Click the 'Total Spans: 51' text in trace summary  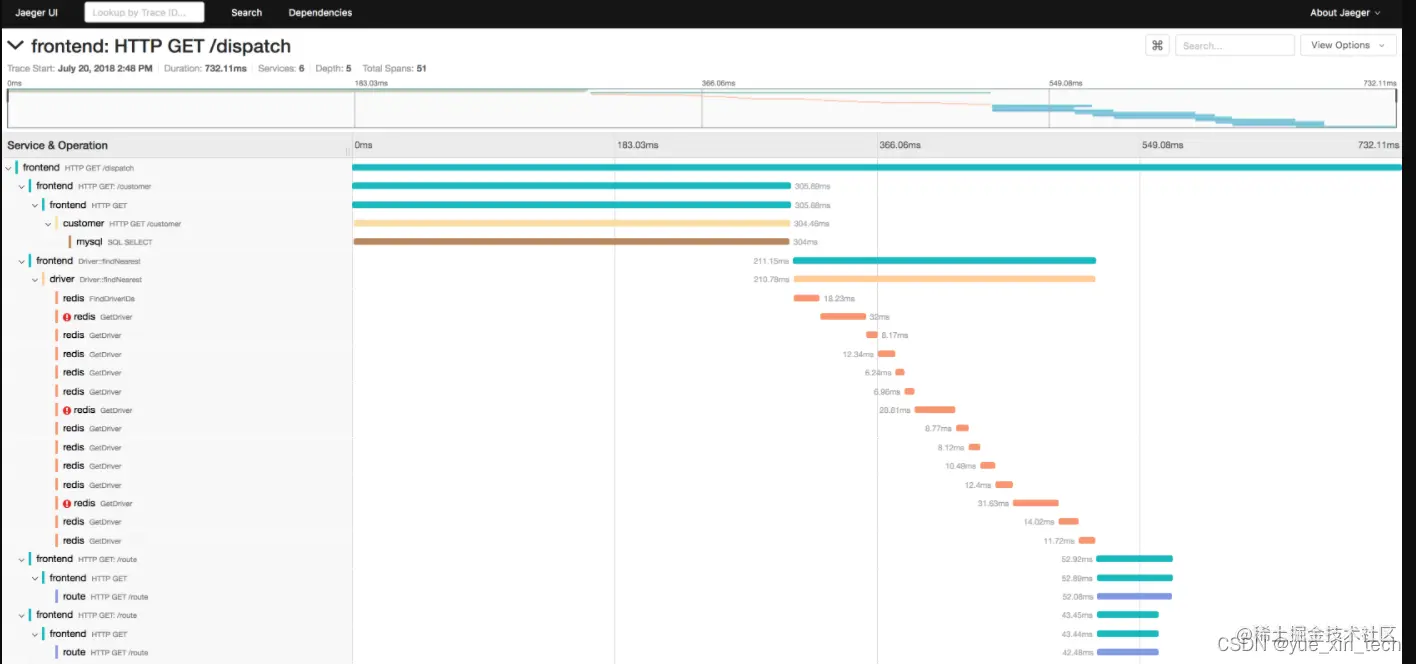coord(394,69)
